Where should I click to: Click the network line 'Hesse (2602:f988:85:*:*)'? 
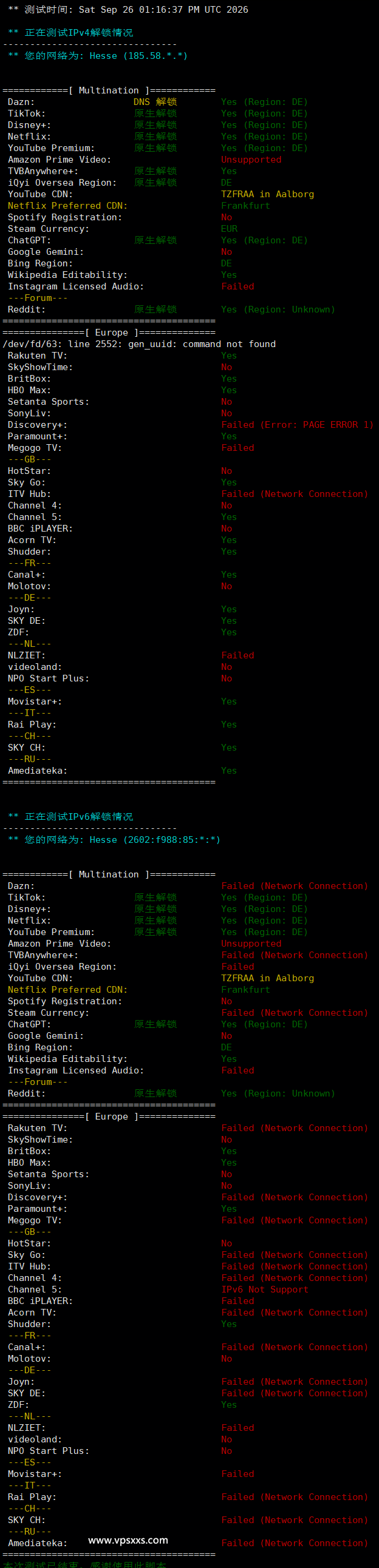[x=155, y=840]
